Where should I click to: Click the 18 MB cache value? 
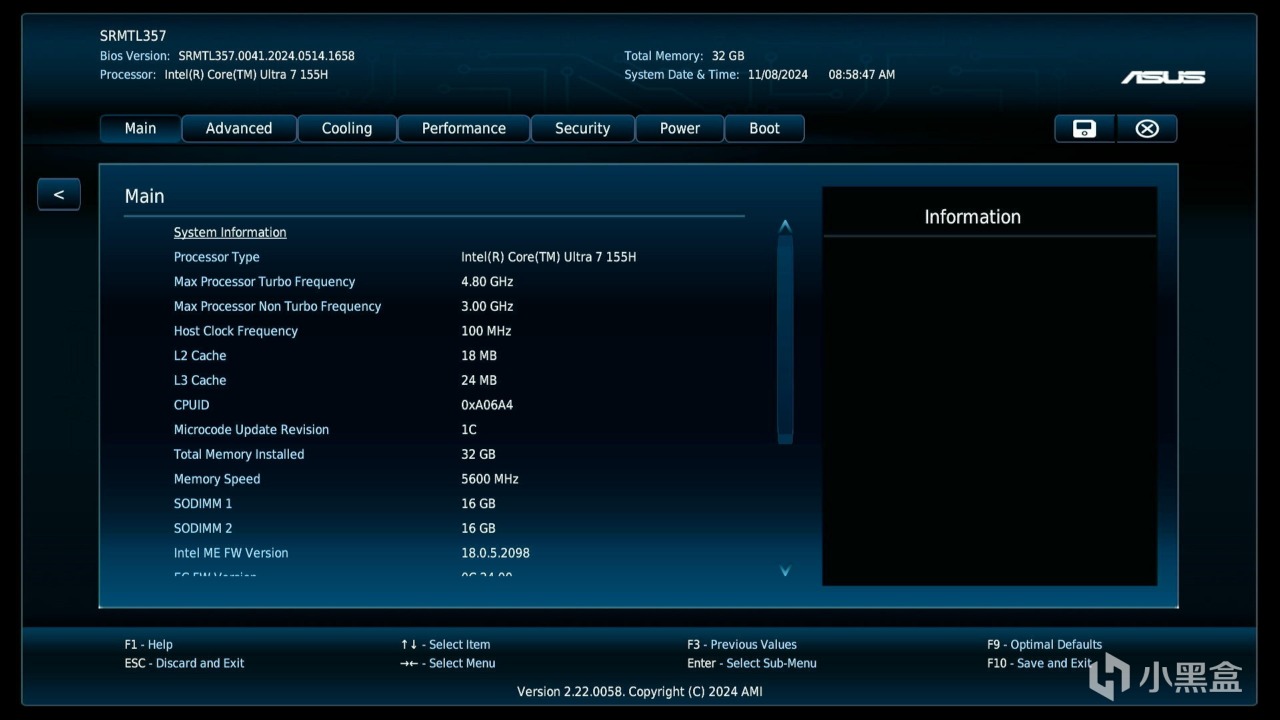click(479, 356)
